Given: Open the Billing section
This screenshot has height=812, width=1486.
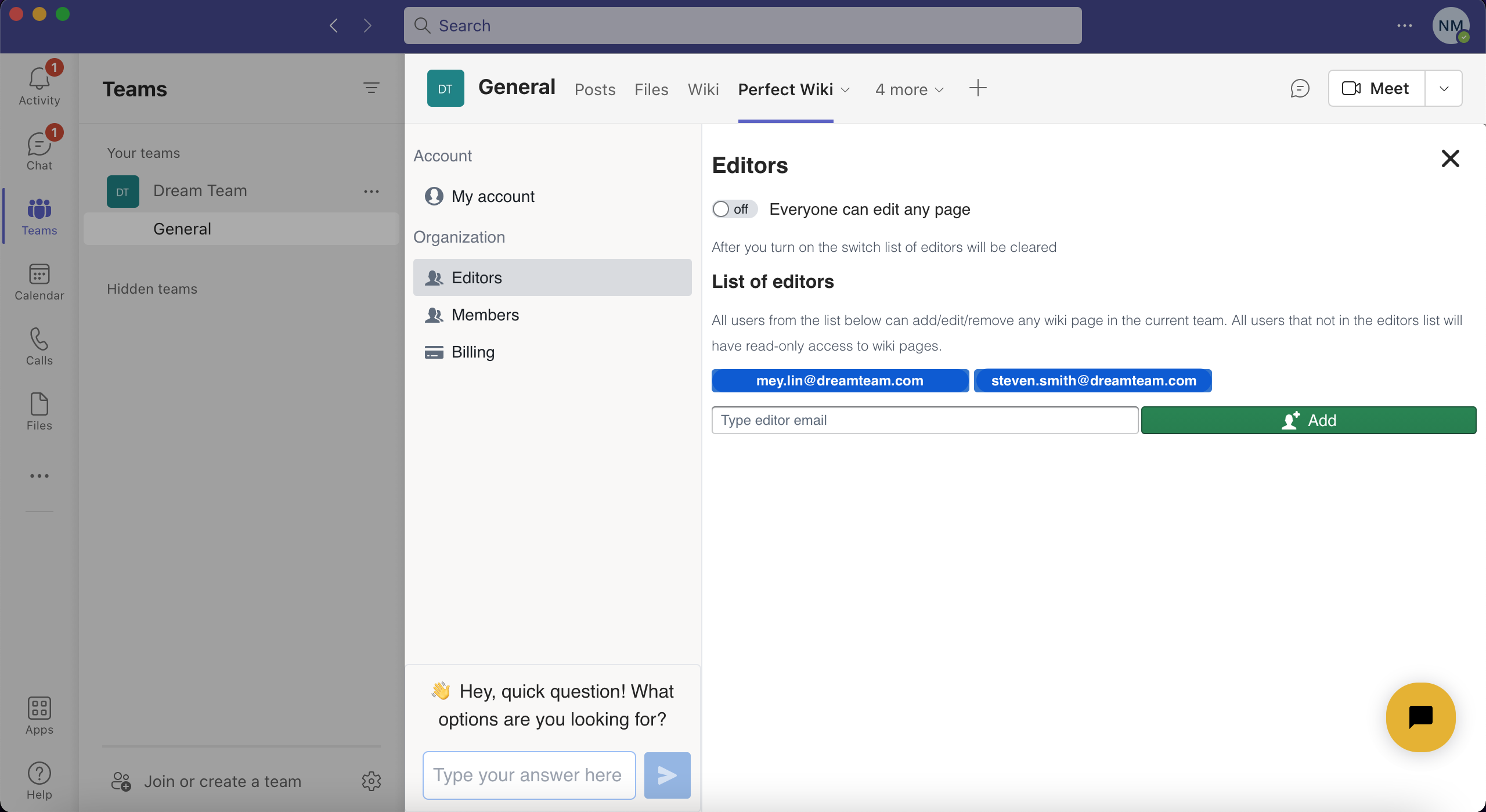Looking at the screenshot, I should pos(473,352).
